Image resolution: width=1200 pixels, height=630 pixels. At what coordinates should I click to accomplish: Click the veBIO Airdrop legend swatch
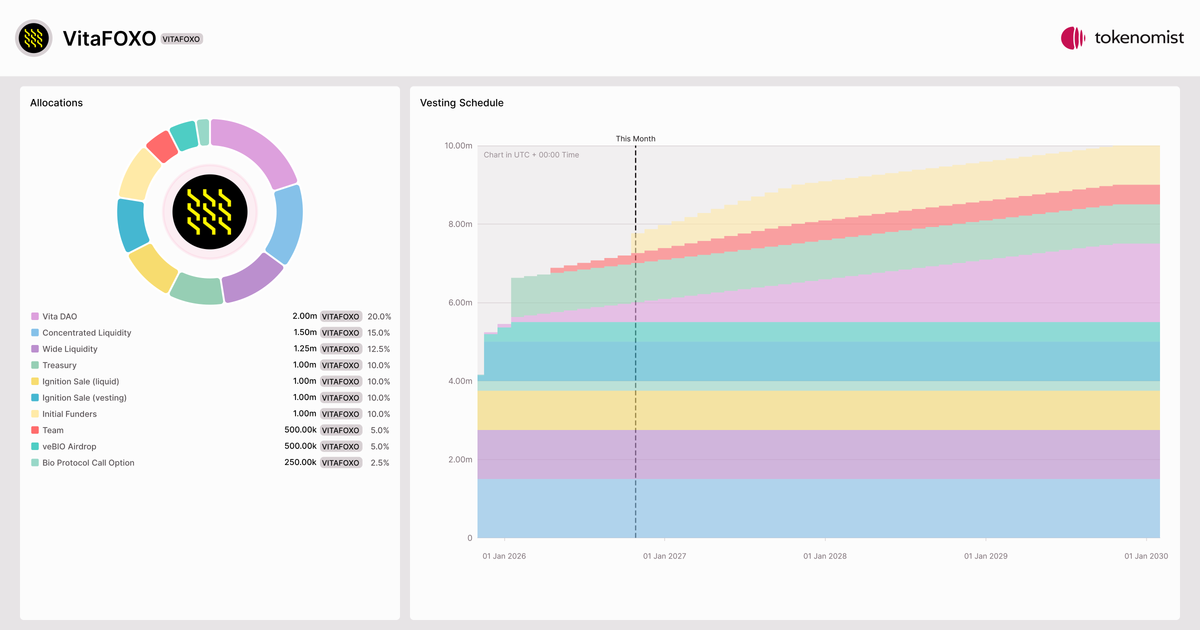(35, 446)
